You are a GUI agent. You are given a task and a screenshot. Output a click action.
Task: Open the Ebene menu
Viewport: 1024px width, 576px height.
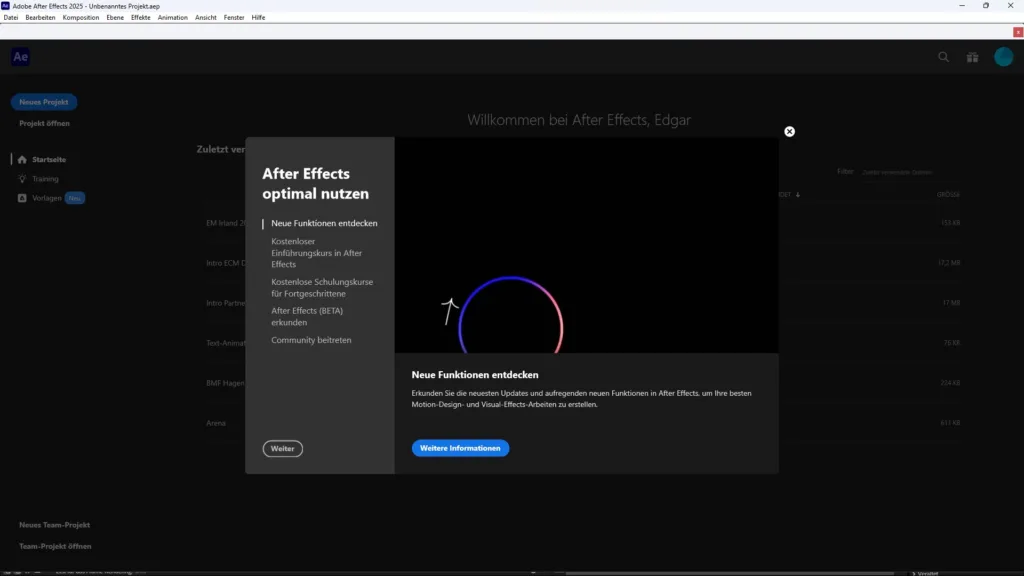coord(115,18)
